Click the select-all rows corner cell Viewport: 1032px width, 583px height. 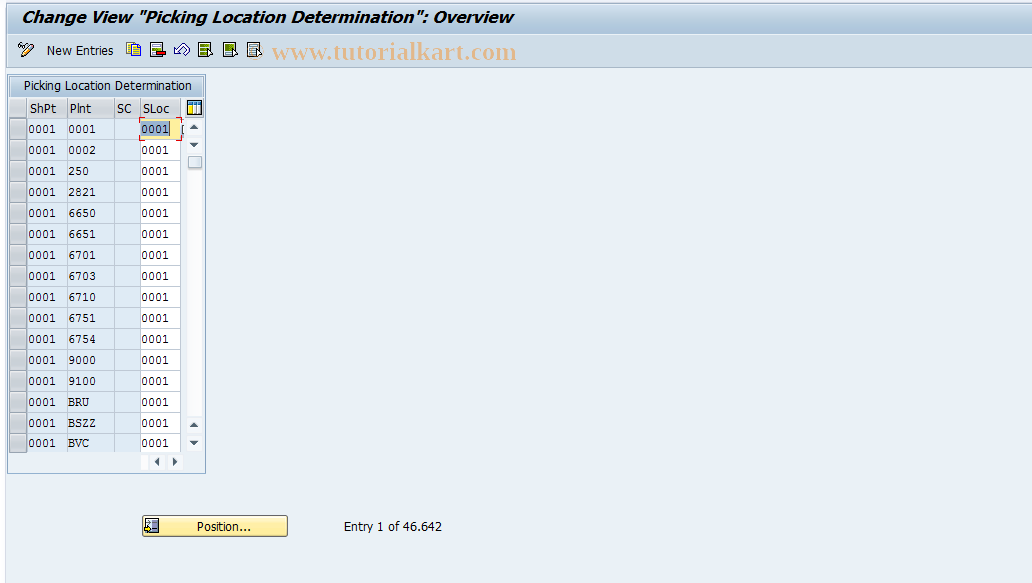pyautogui.click(x=18, y=109)
